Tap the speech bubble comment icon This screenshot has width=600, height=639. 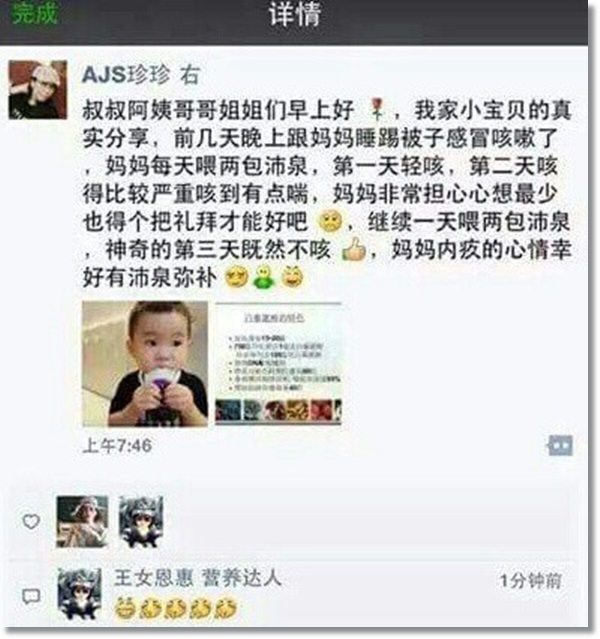click(31, 596)
